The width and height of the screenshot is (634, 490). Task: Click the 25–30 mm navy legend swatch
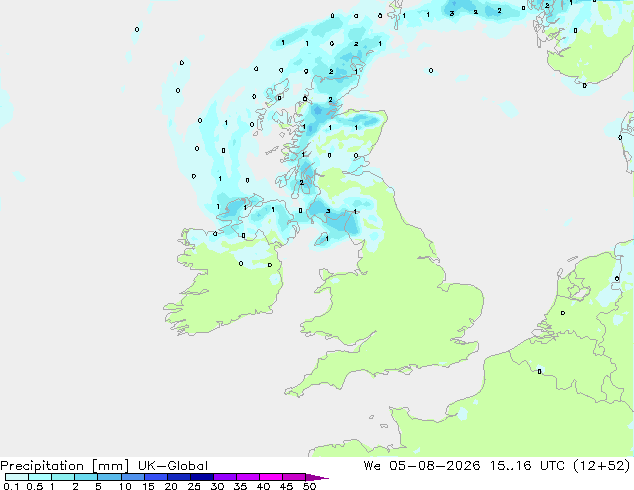(202, 477)
